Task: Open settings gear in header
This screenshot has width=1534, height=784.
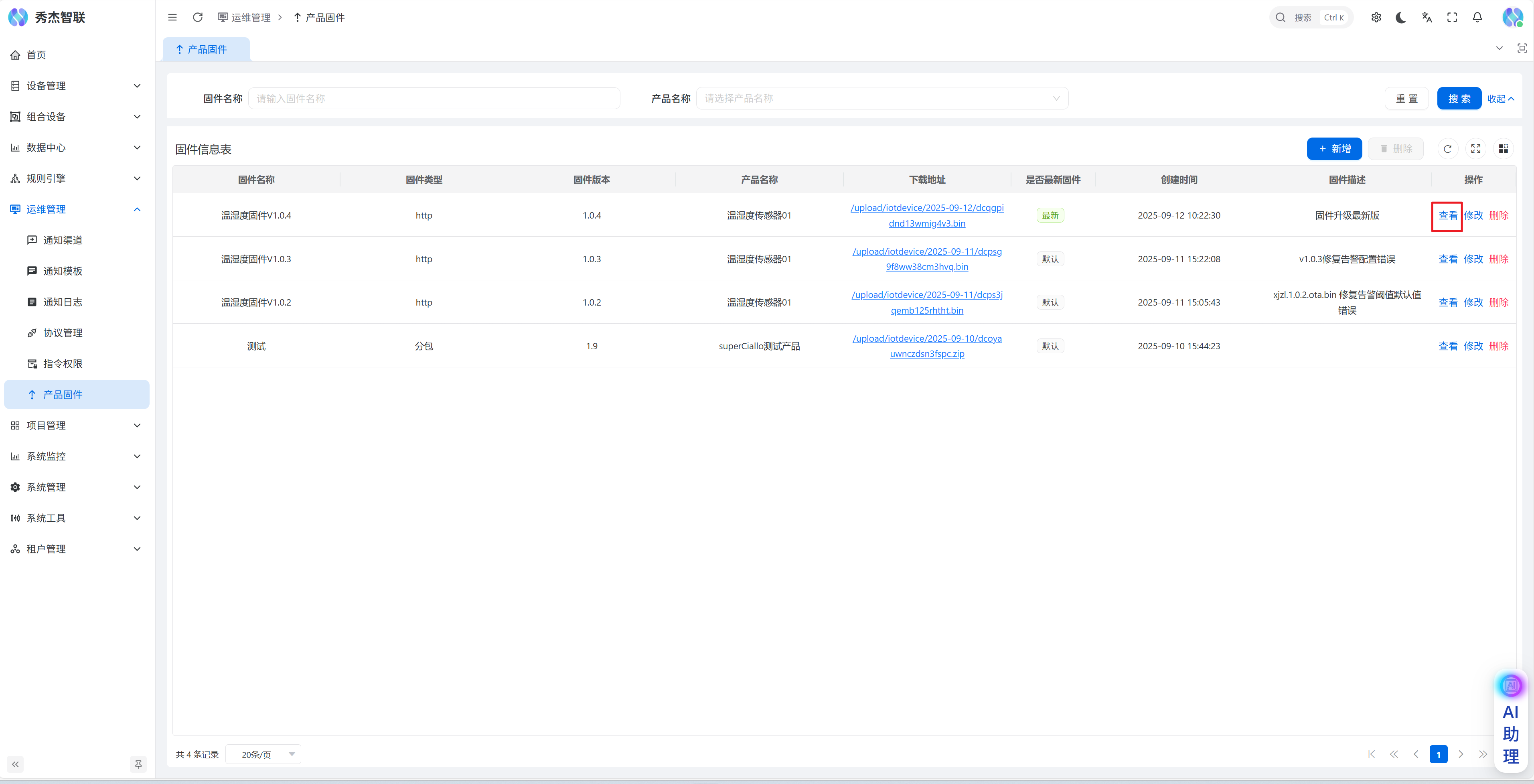Action: [1376, 17]
